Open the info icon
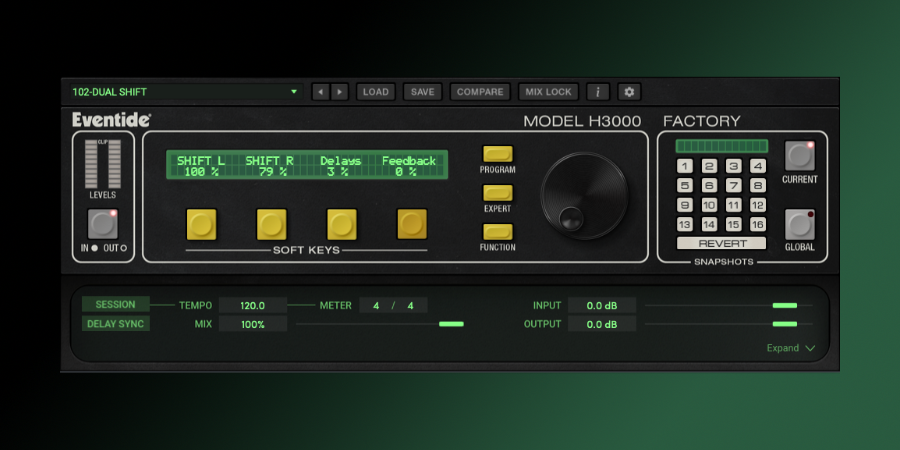 click(598, 92)
